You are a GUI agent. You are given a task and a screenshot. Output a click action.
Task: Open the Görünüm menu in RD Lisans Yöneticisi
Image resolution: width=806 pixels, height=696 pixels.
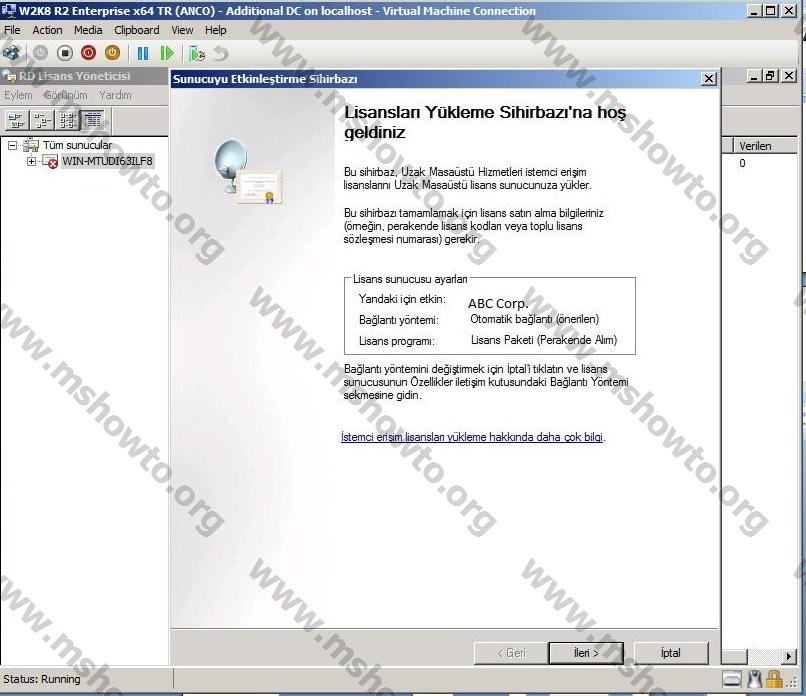(66, 95)
